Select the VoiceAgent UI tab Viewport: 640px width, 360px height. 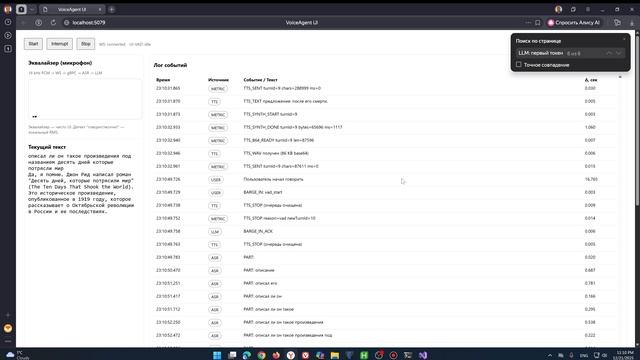click(x=72, y=9)
